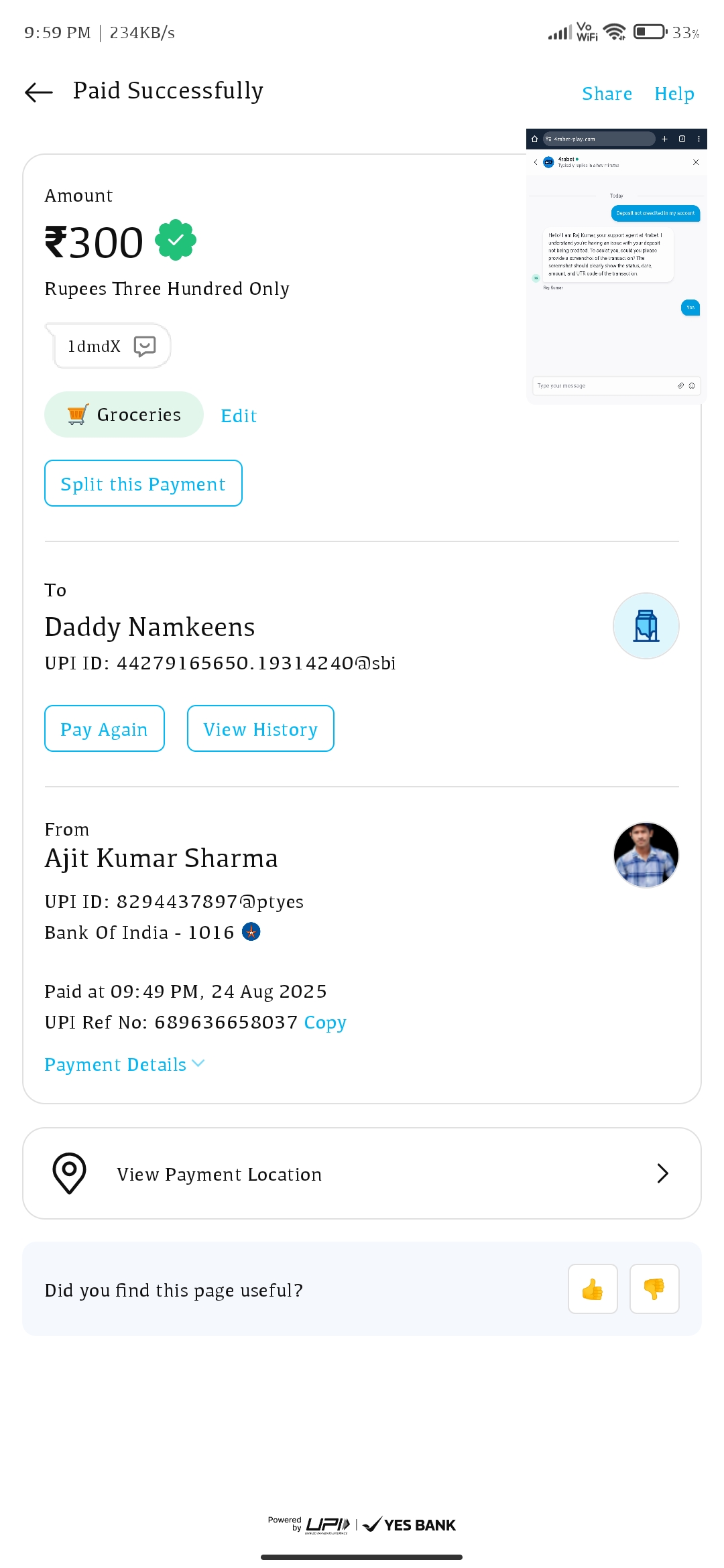Open Help from the top bar

click(x=674, y=94)
